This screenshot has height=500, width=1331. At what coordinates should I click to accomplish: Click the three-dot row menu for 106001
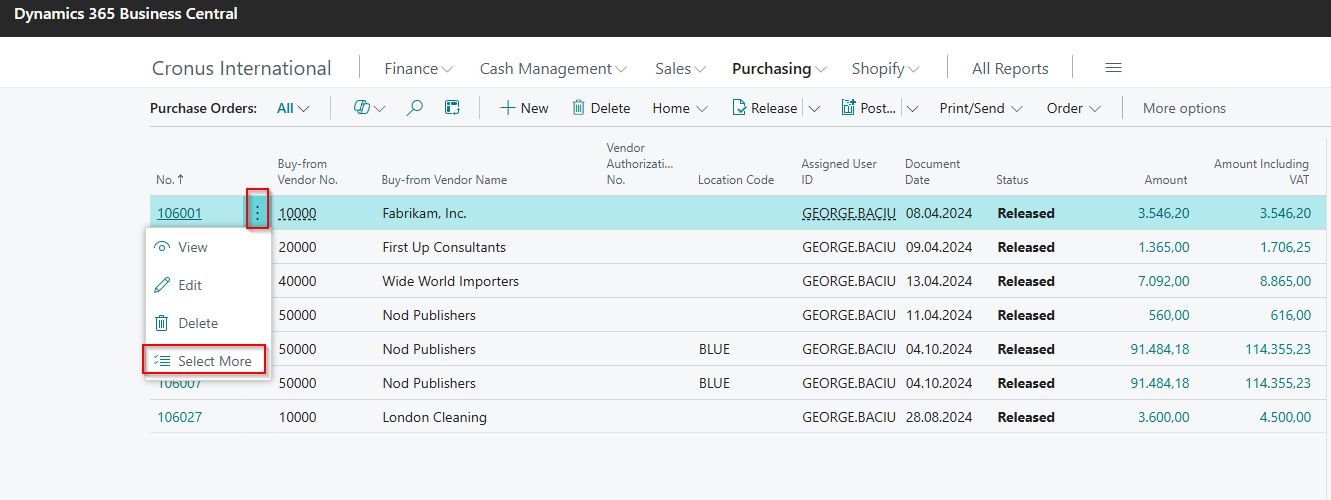click(x=258, y=212)
